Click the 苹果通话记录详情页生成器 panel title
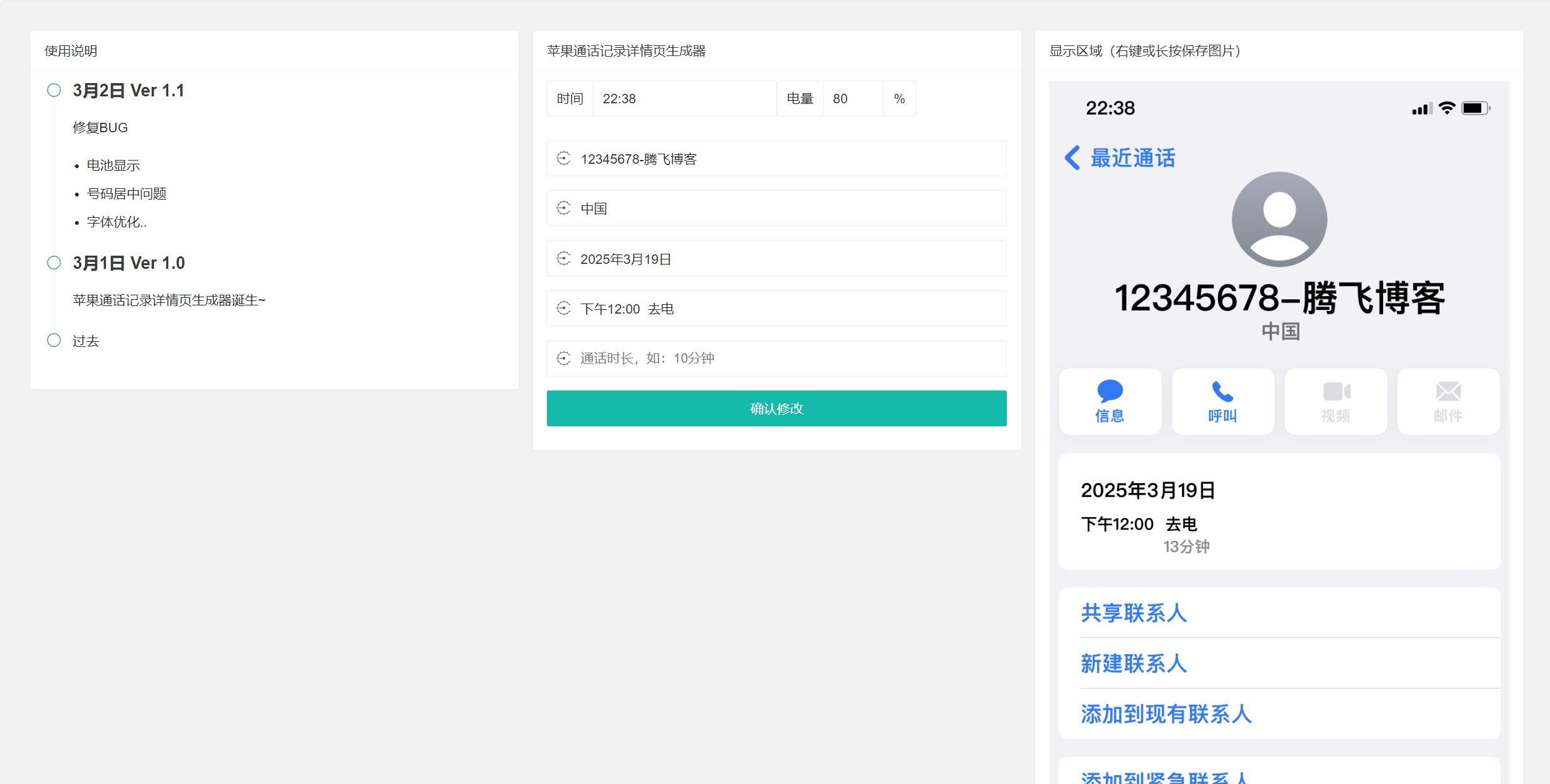 (x=626, y=51)
